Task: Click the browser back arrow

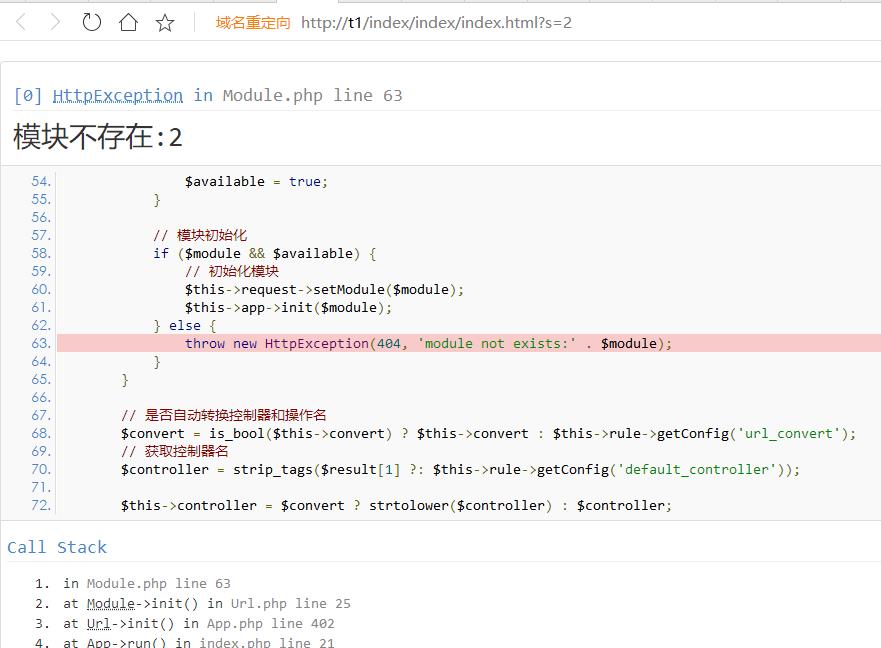Action: [21, 22]
